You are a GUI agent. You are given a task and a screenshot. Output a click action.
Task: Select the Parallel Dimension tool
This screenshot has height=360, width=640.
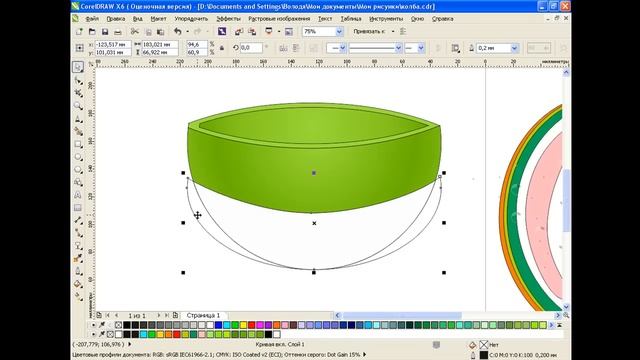pyautogui.click(x=78, y=220)
